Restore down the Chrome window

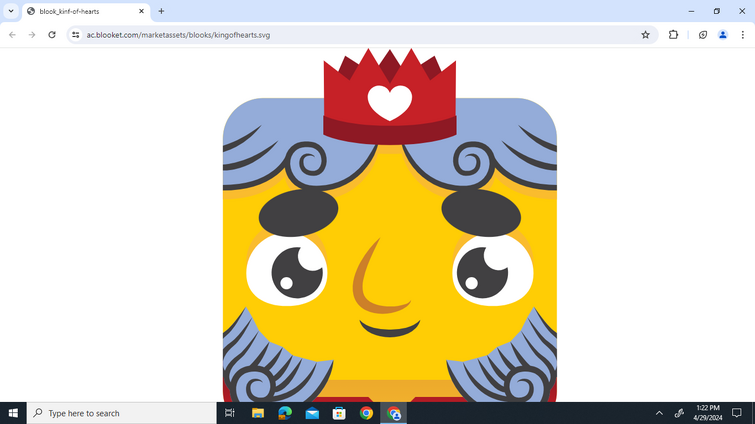pos(716,11)
